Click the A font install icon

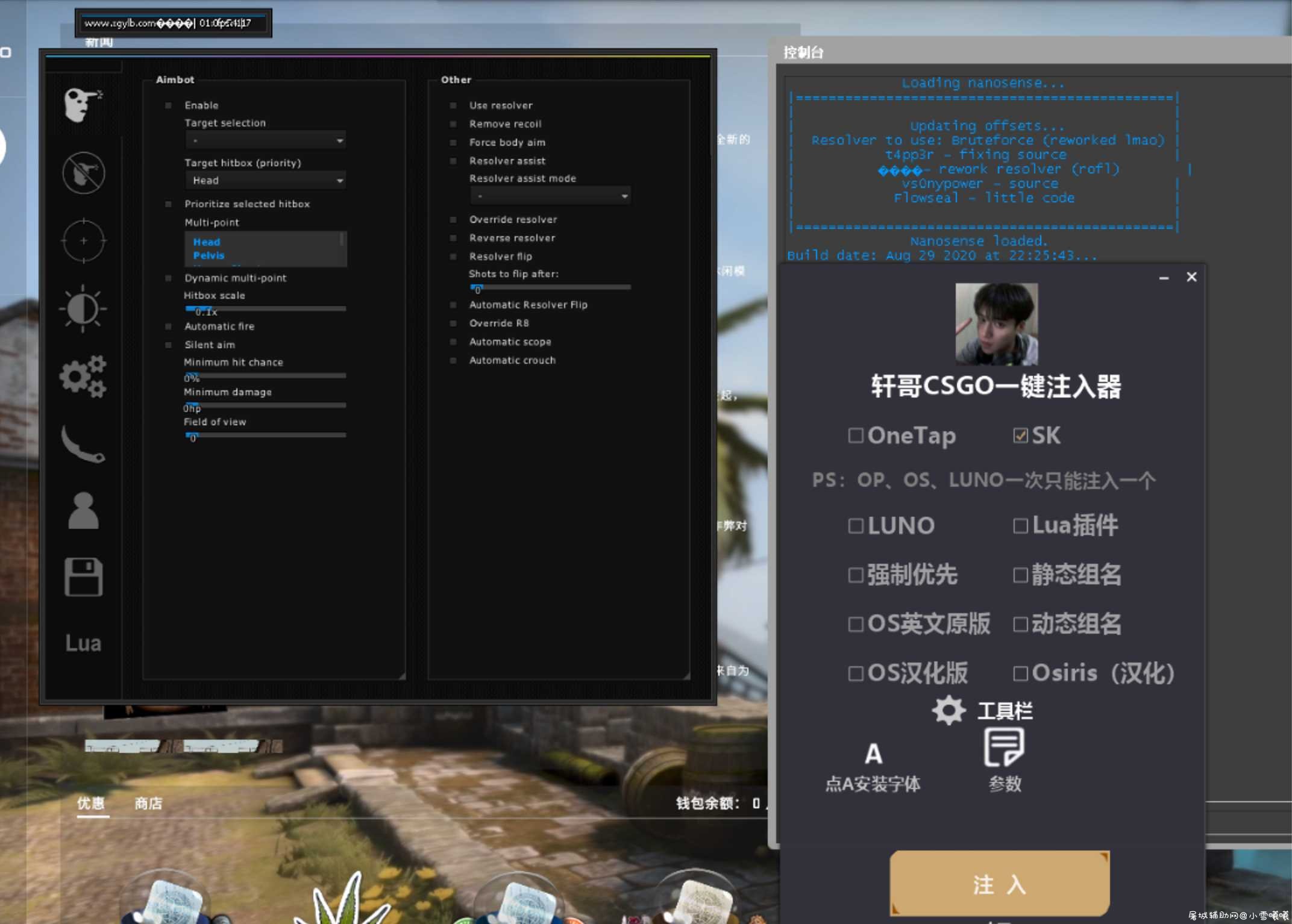[x=873, y=754]
